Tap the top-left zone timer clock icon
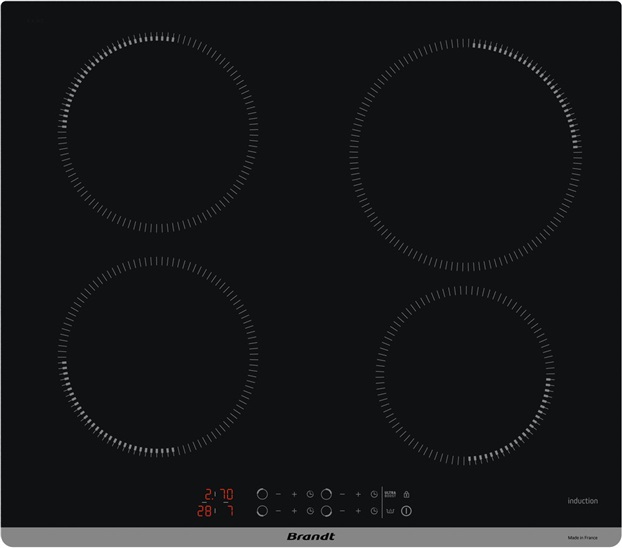 310,494
